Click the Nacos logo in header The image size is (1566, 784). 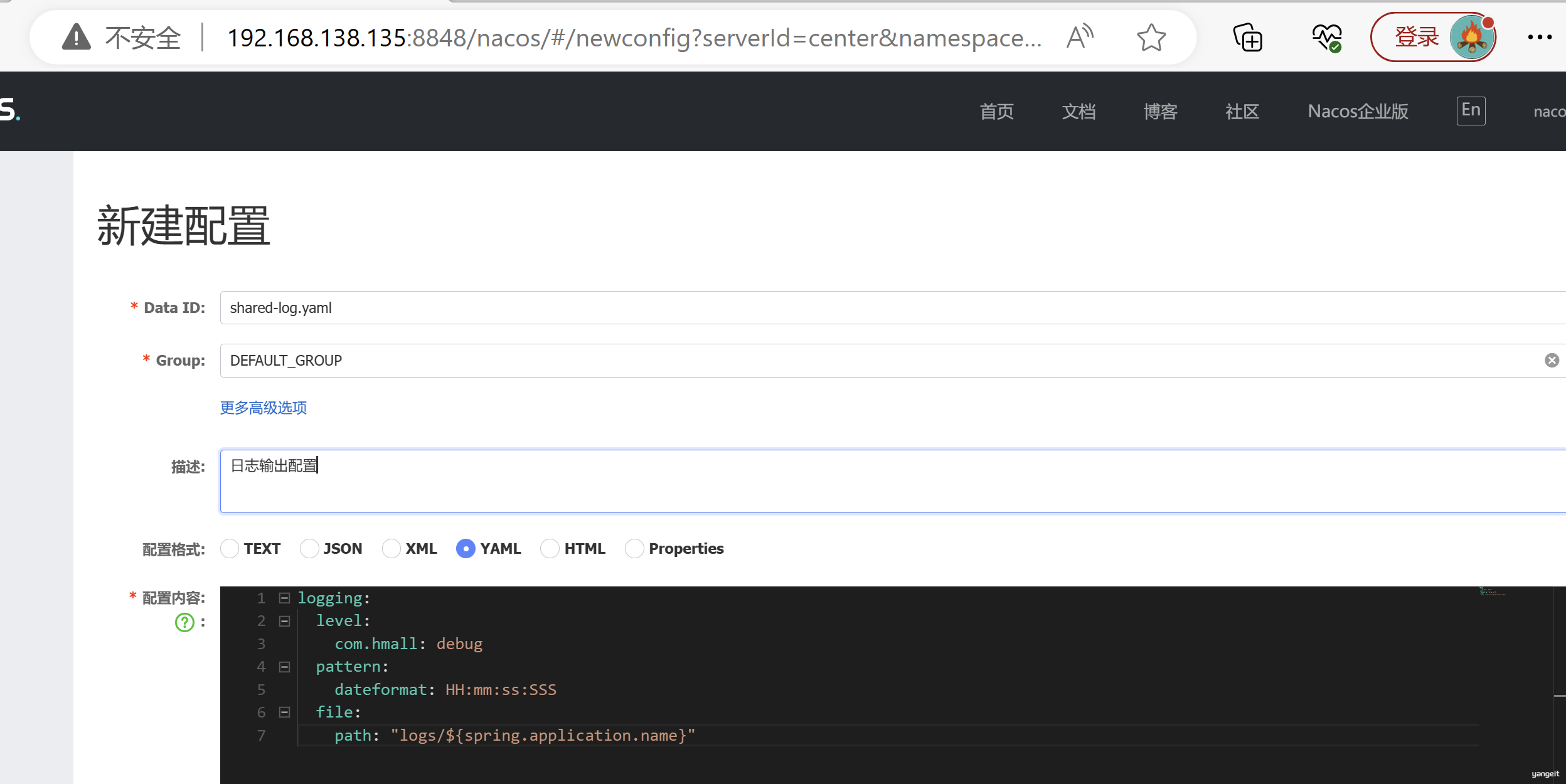coord(10,110)
